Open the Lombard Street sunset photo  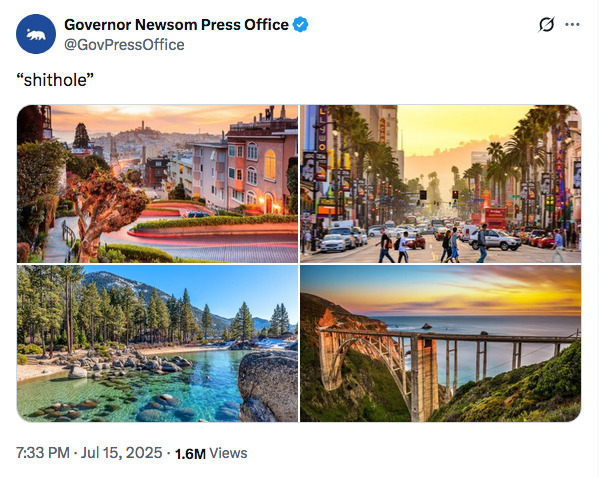(157, 184)
